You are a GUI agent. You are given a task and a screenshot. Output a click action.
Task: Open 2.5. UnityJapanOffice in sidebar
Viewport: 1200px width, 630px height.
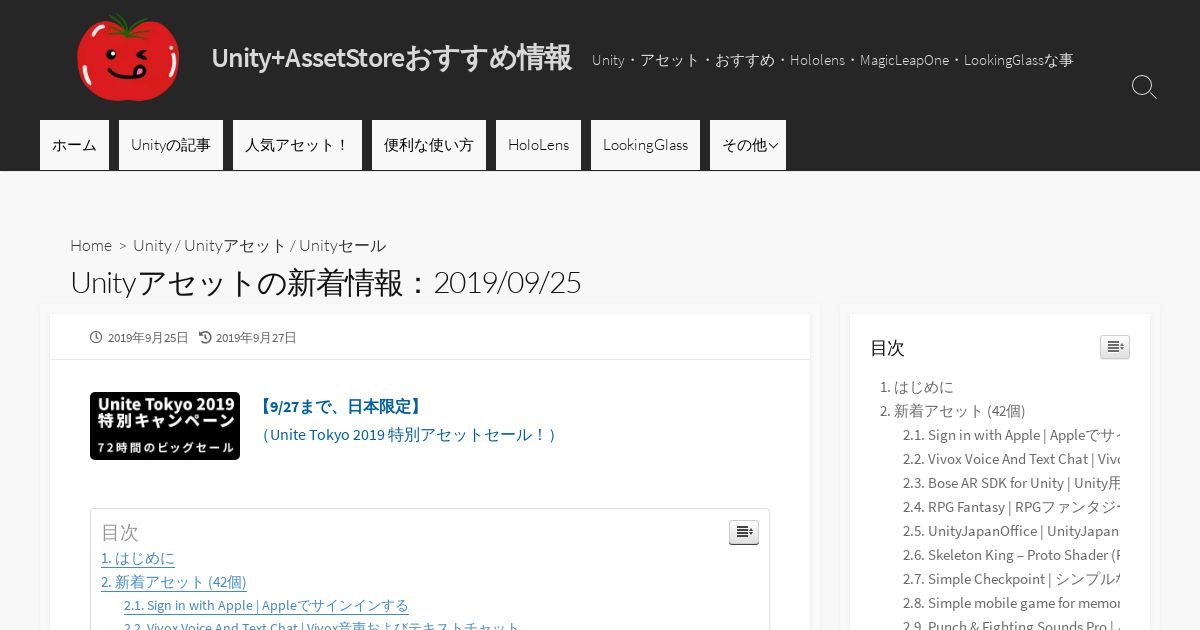[x=1011, y=531]
